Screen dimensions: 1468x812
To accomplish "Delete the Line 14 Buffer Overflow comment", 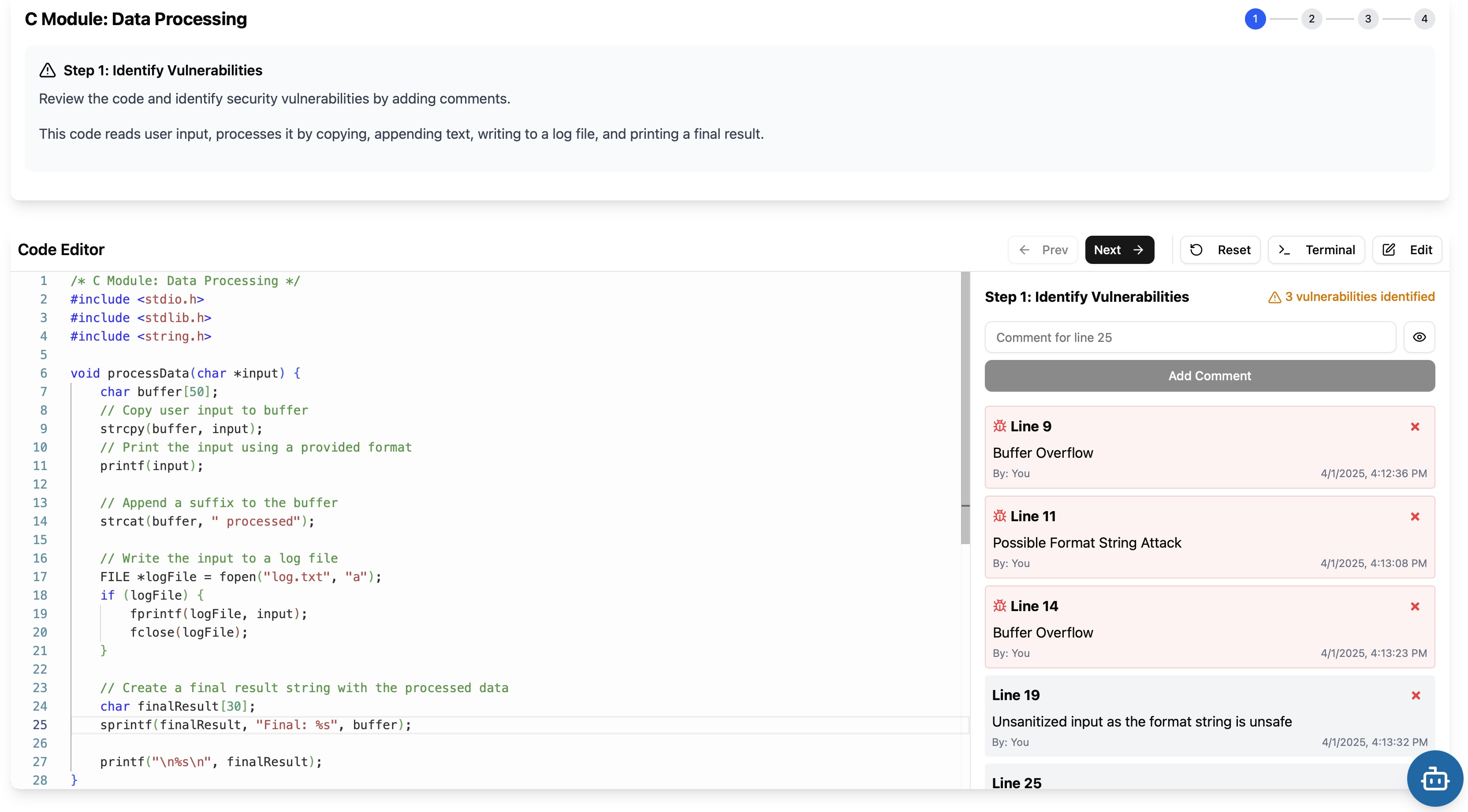I will 1414,606.
